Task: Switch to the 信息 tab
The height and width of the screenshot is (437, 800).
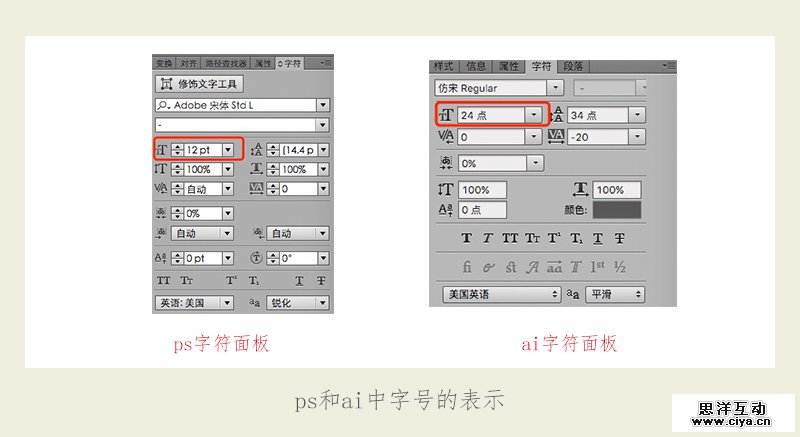Action: pos(476,66)
